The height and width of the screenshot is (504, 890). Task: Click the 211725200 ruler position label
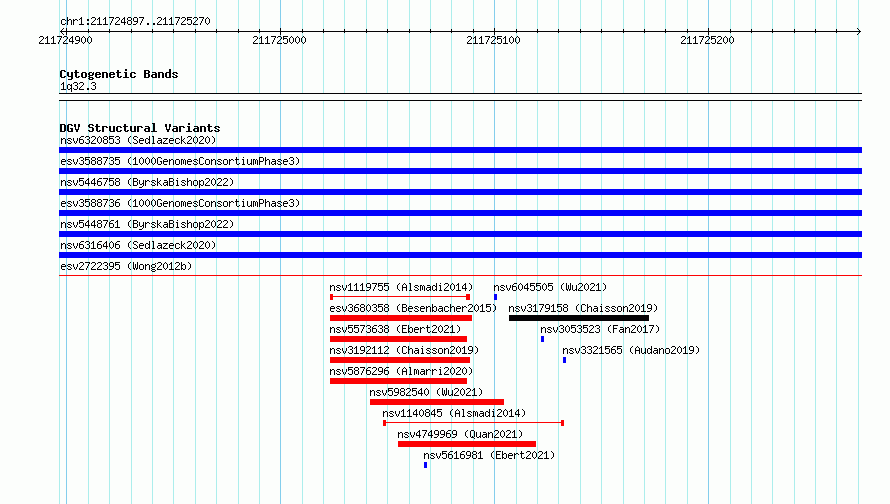pyautogui.click(x=707, y=40)
